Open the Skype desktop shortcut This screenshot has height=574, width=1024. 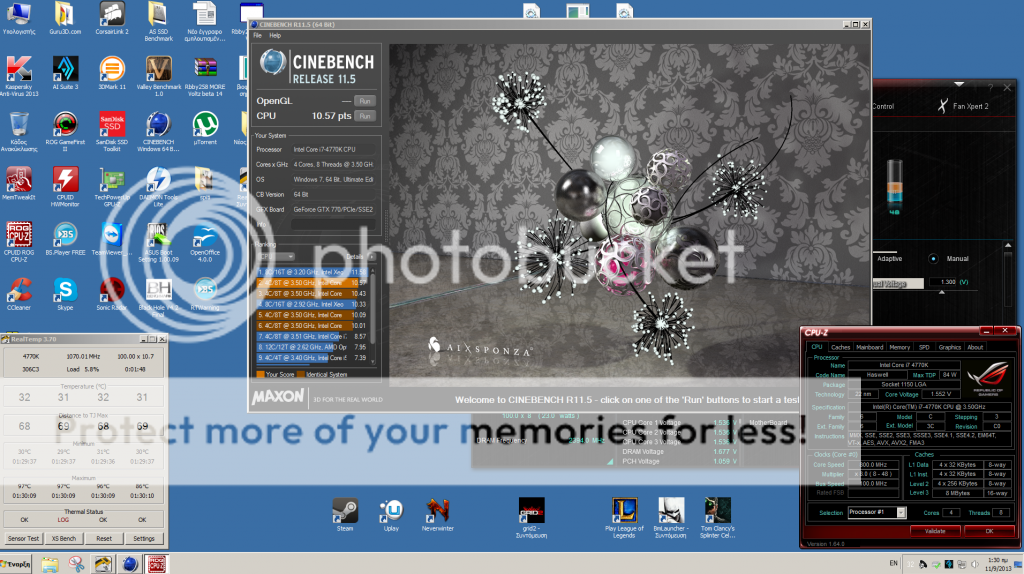pyautogui.click(x=65, y=291)
